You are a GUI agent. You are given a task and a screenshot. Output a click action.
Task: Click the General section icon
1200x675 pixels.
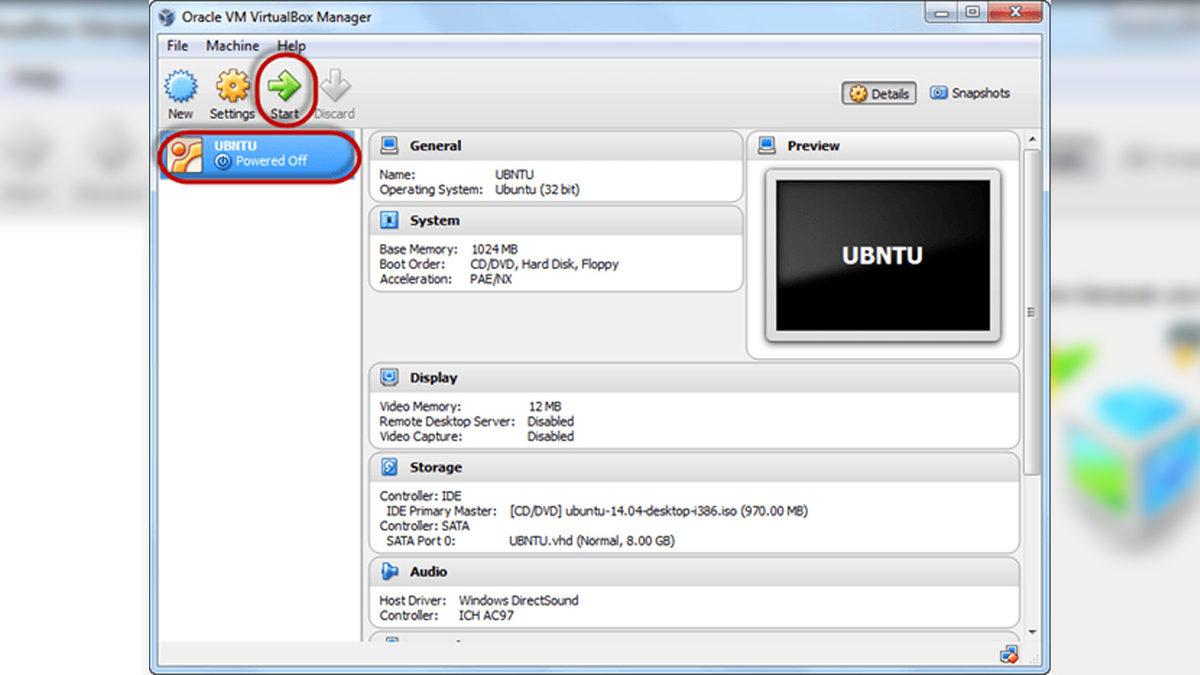(x=391, y=144)
